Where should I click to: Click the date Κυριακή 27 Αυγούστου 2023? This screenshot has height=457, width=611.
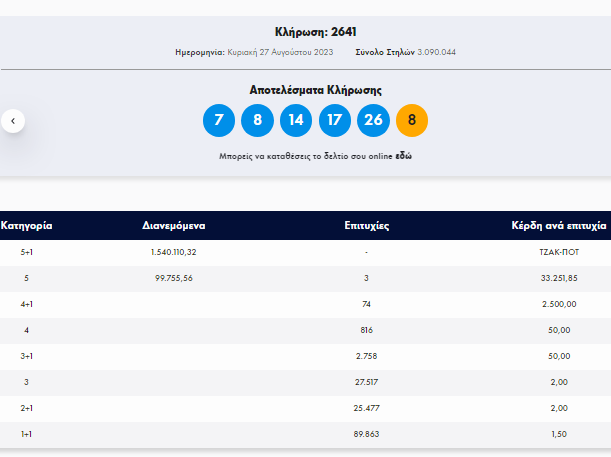(280, 52)
